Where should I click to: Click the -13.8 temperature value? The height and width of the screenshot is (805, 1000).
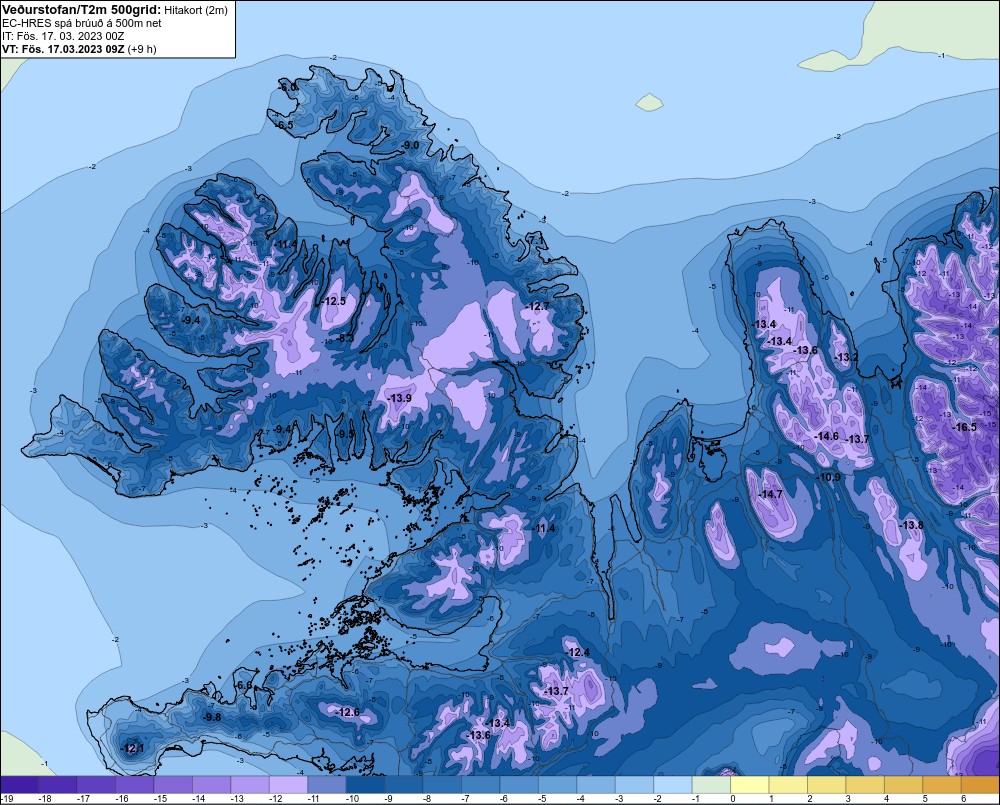911,525
